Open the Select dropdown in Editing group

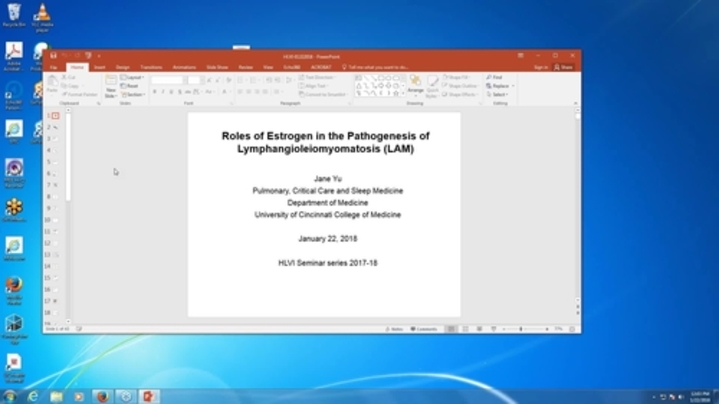point(498,94)
